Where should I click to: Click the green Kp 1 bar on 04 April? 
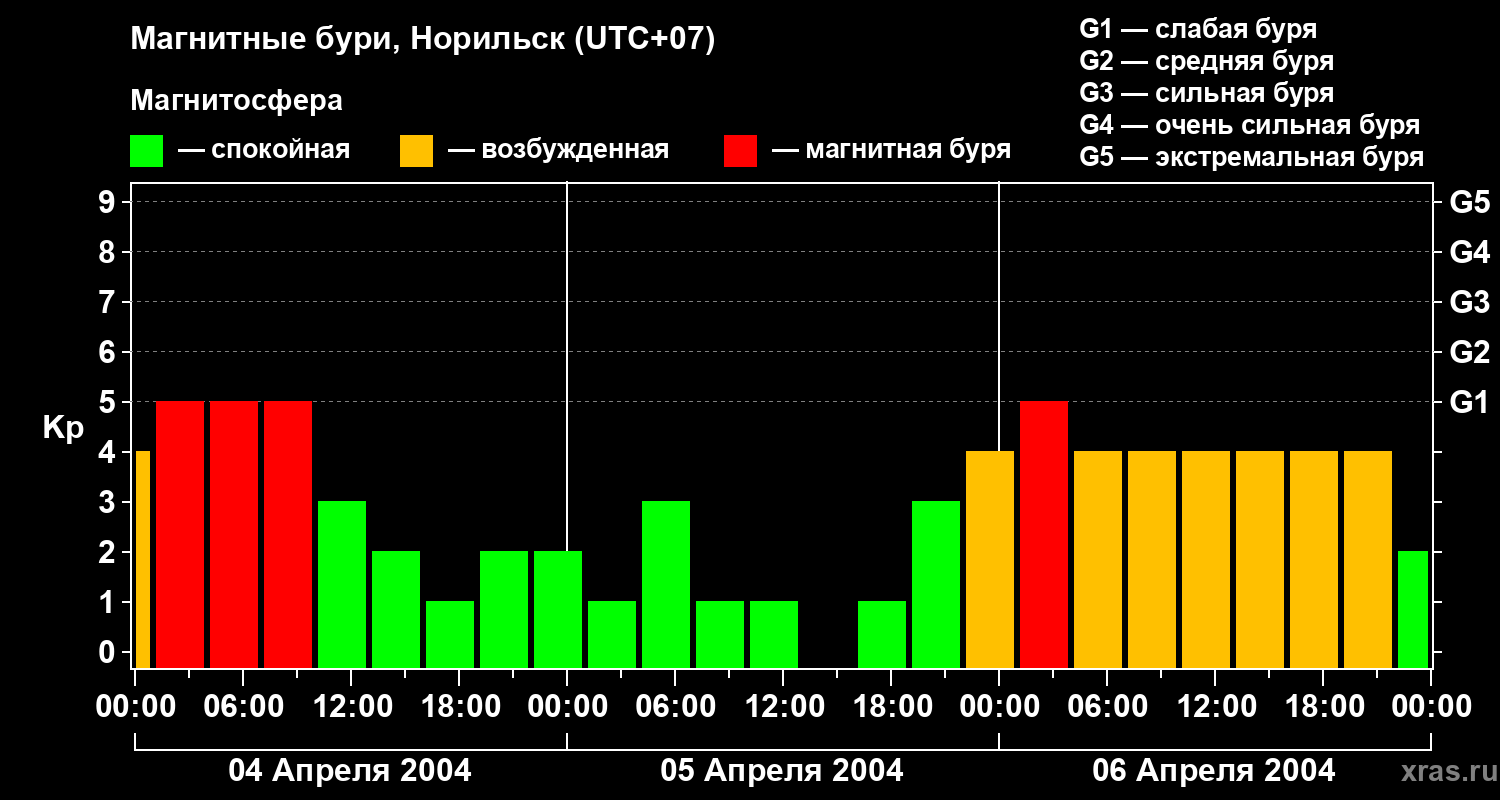(x=450, y=635)
